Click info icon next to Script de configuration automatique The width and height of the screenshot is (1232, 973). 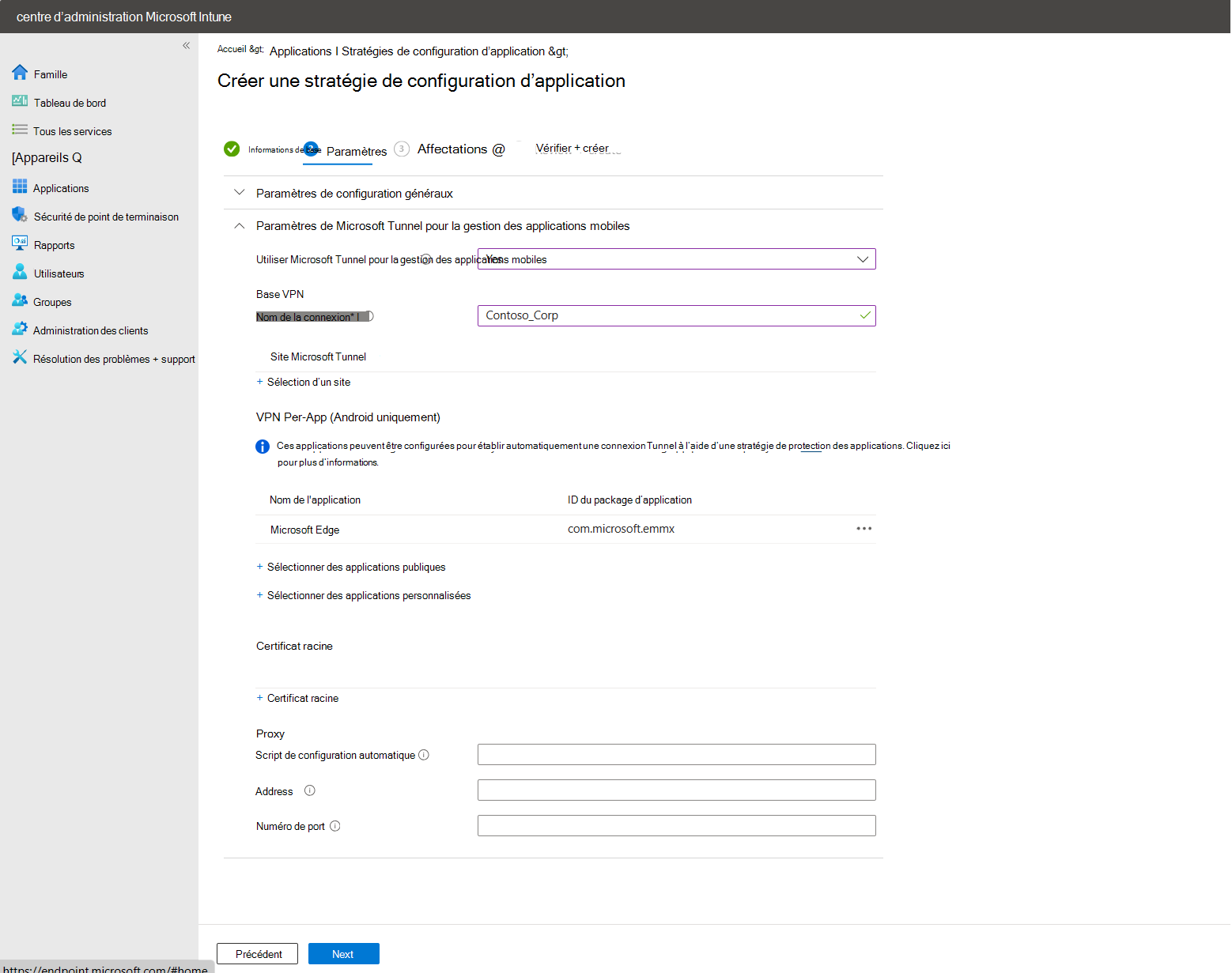click(424, 755)
